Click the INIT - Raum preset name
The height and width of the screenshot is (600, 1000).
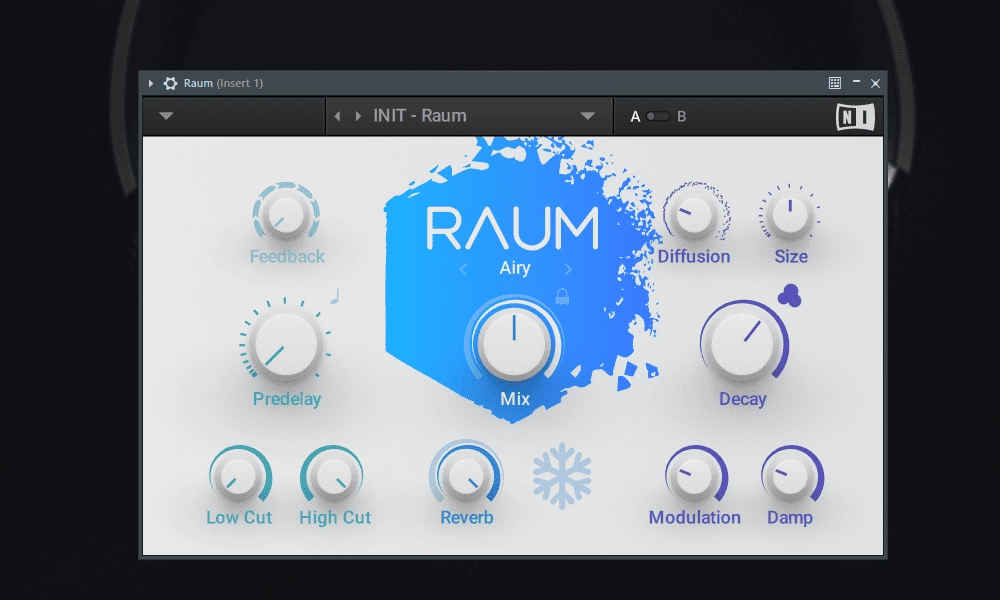pyautogui.click(x=420, y=115)
